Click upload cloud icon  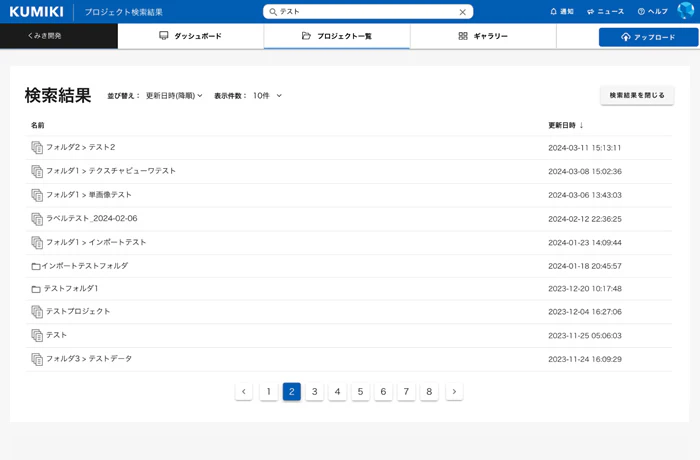pyautogui.click(x=626, y=37)
